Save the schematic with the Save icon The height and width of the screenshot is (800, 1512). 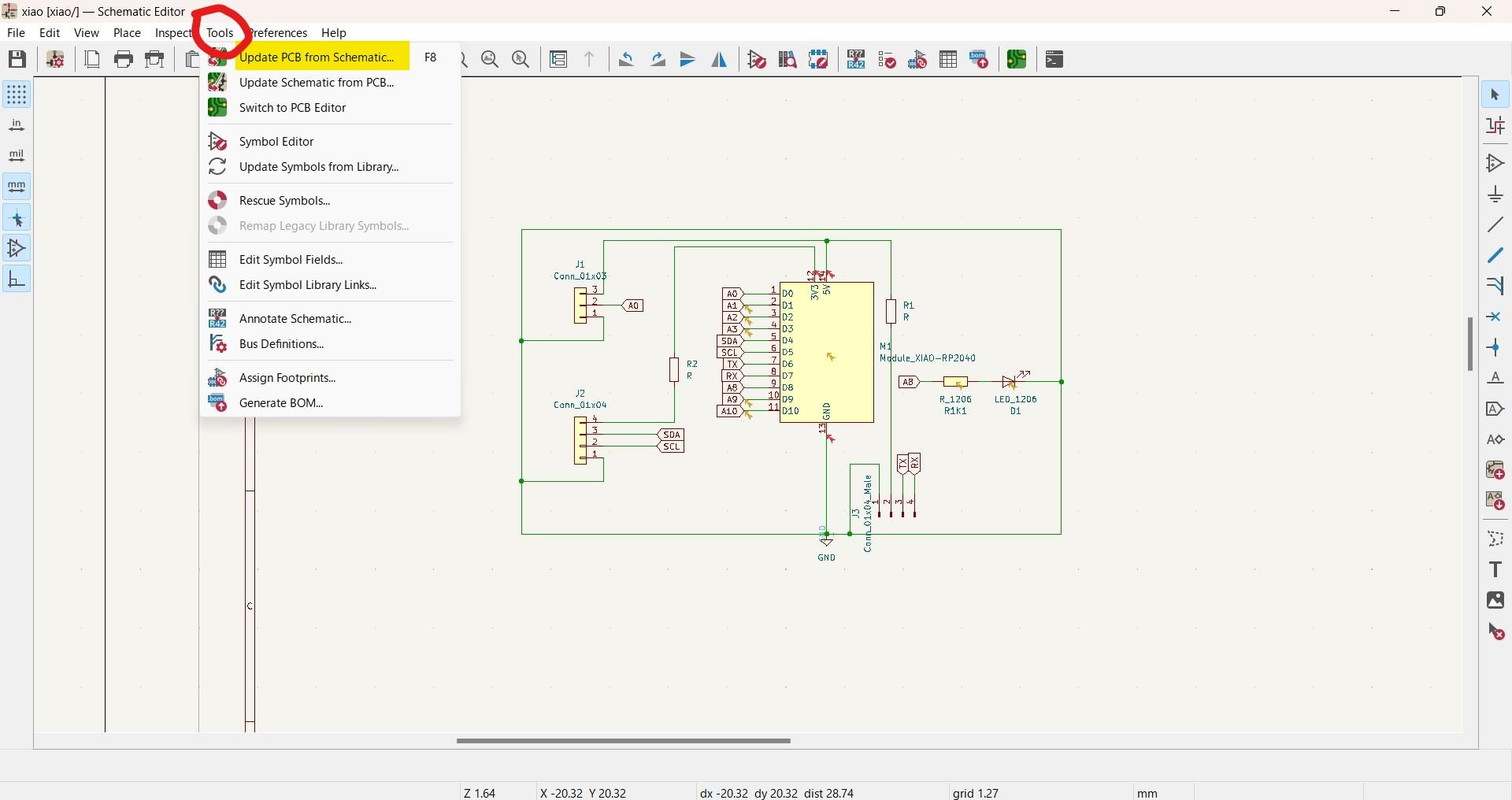17,60
